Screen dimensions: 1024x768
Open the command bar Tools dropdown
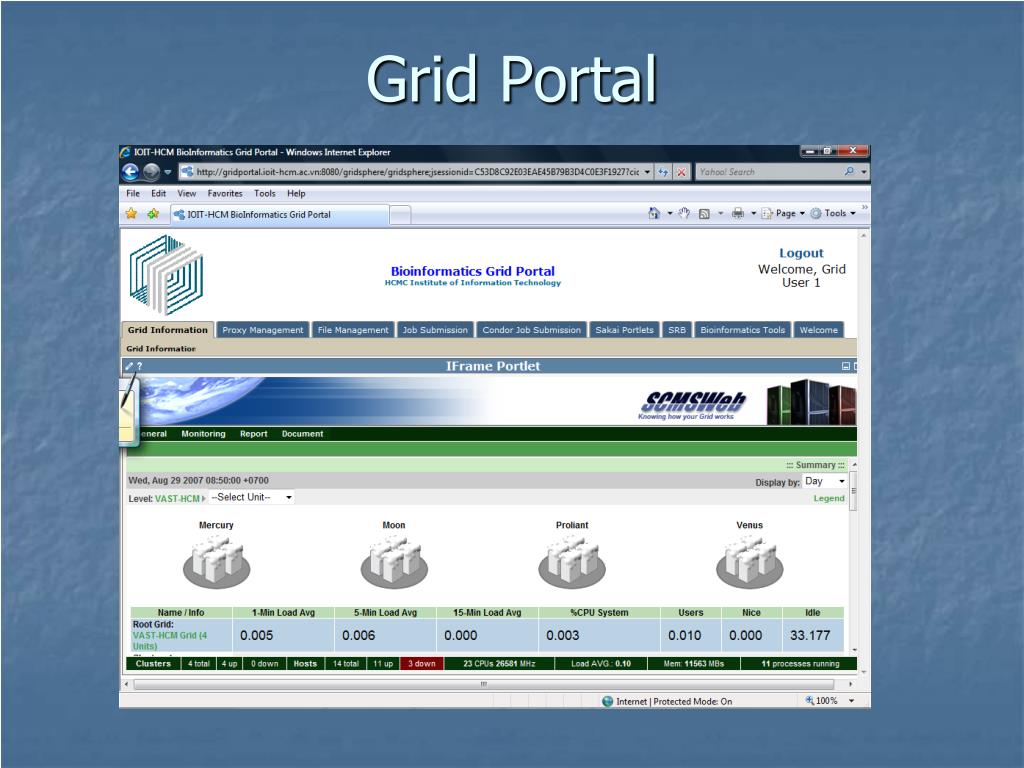[833, 213]
